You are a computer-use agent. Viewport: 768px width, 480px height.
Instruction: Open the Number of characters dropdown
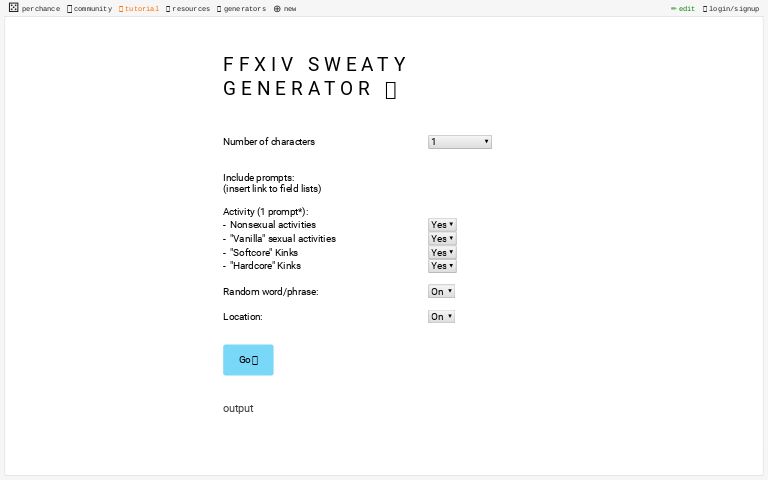click(459, 142)
